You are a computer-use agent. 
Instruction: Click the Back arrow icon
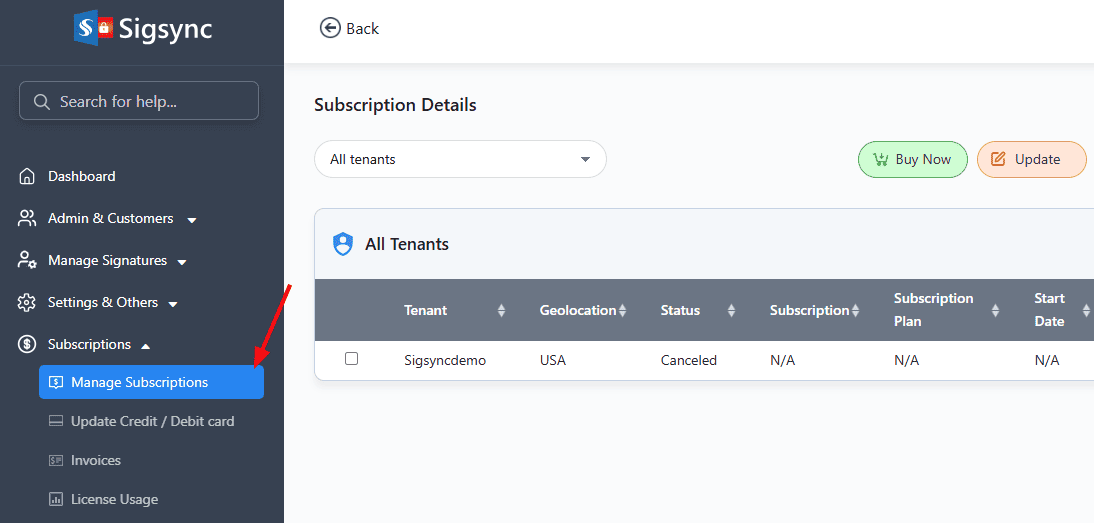pyautogui.click(x=330, y=28)
